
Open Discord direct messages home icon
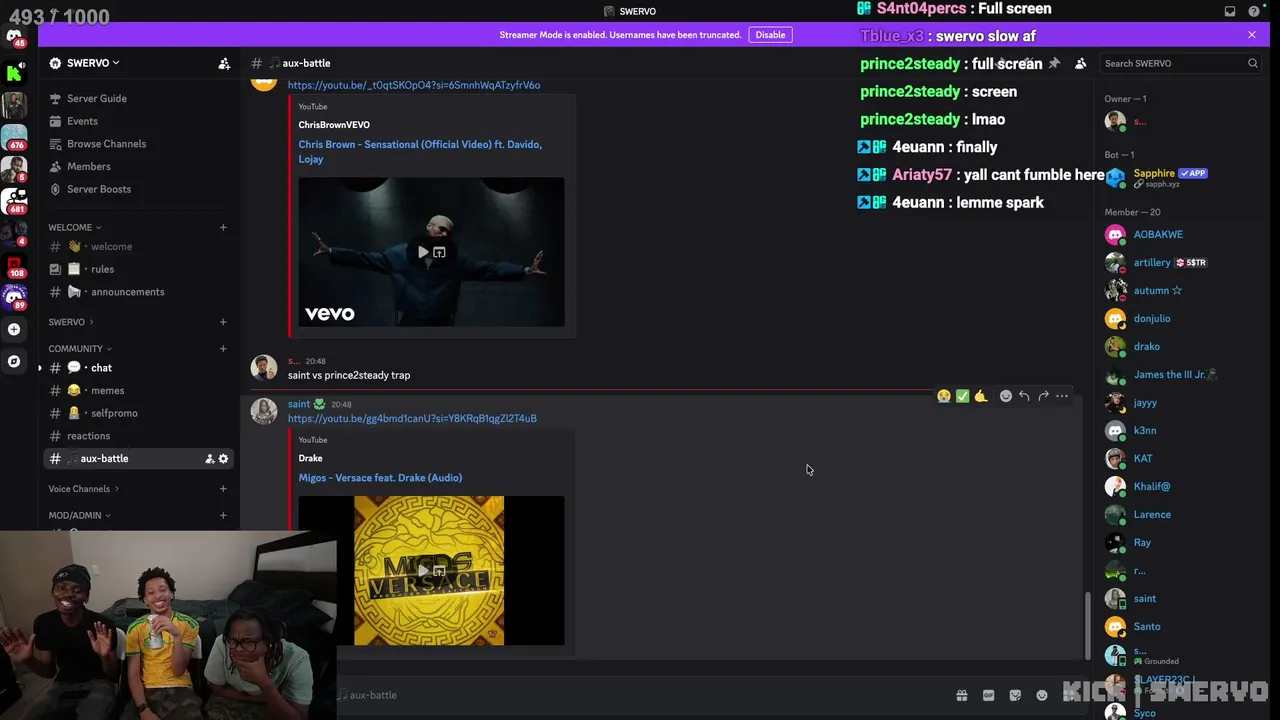[x=14, y=36]
